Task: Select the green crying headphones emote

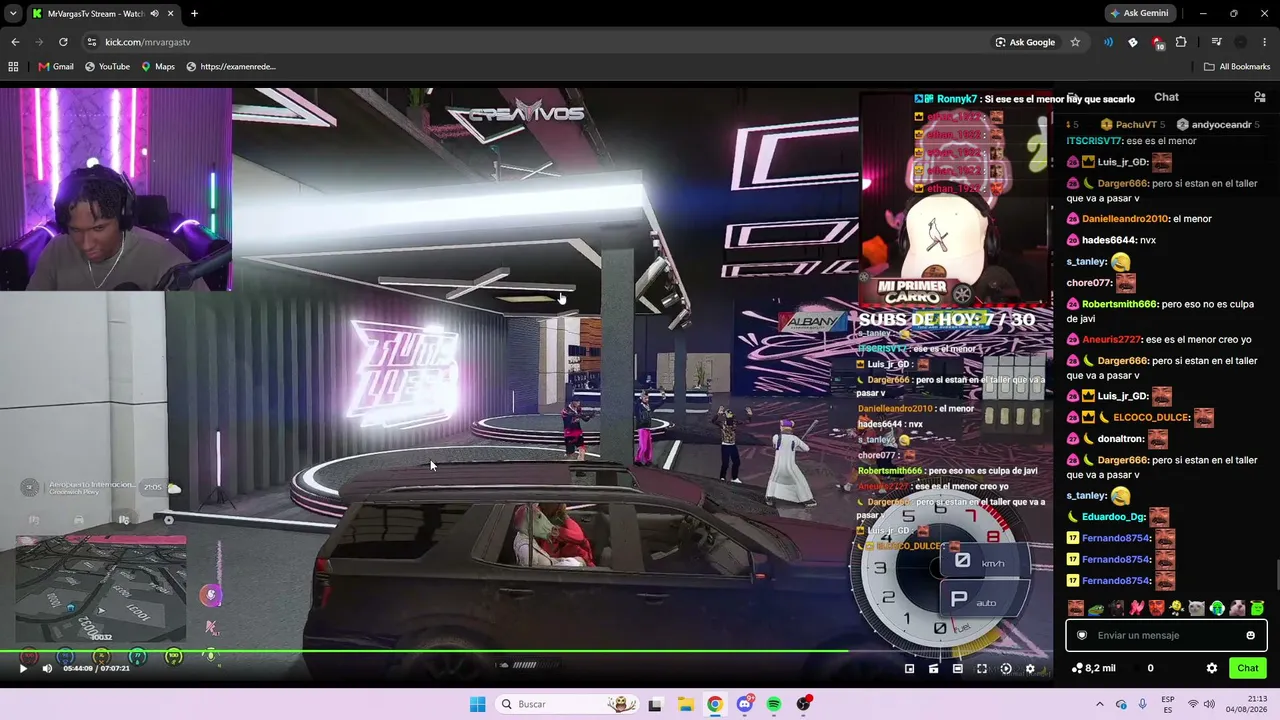Action: click(x=1217, y=608)
